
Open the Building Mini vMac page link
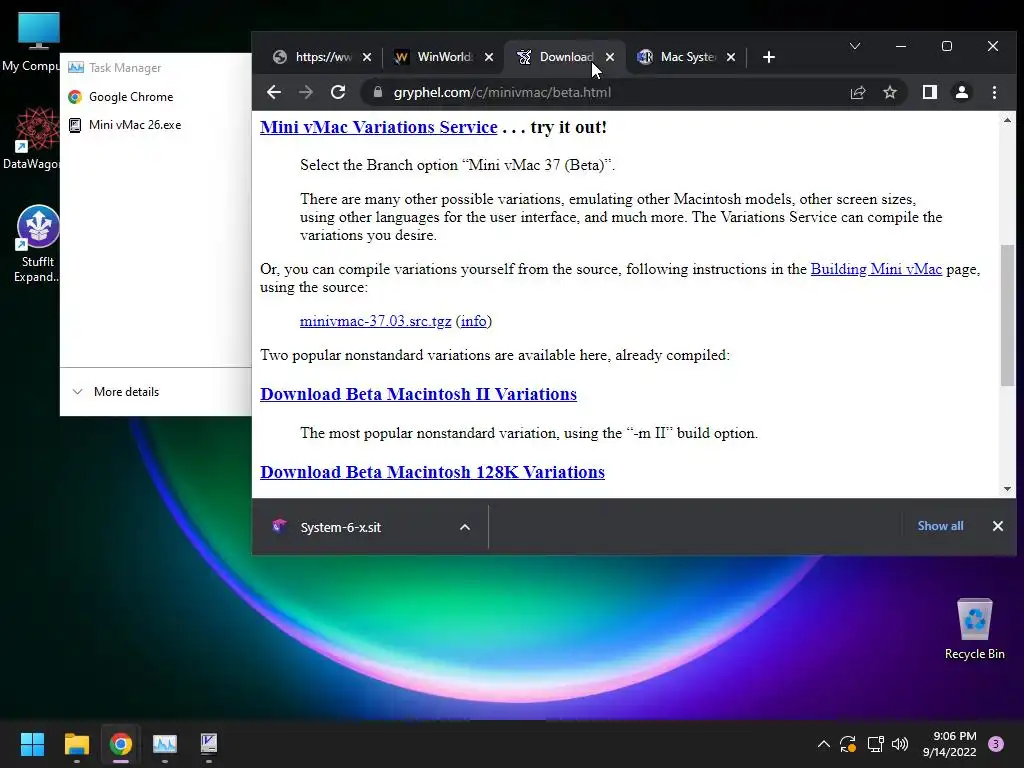point(876,269)
